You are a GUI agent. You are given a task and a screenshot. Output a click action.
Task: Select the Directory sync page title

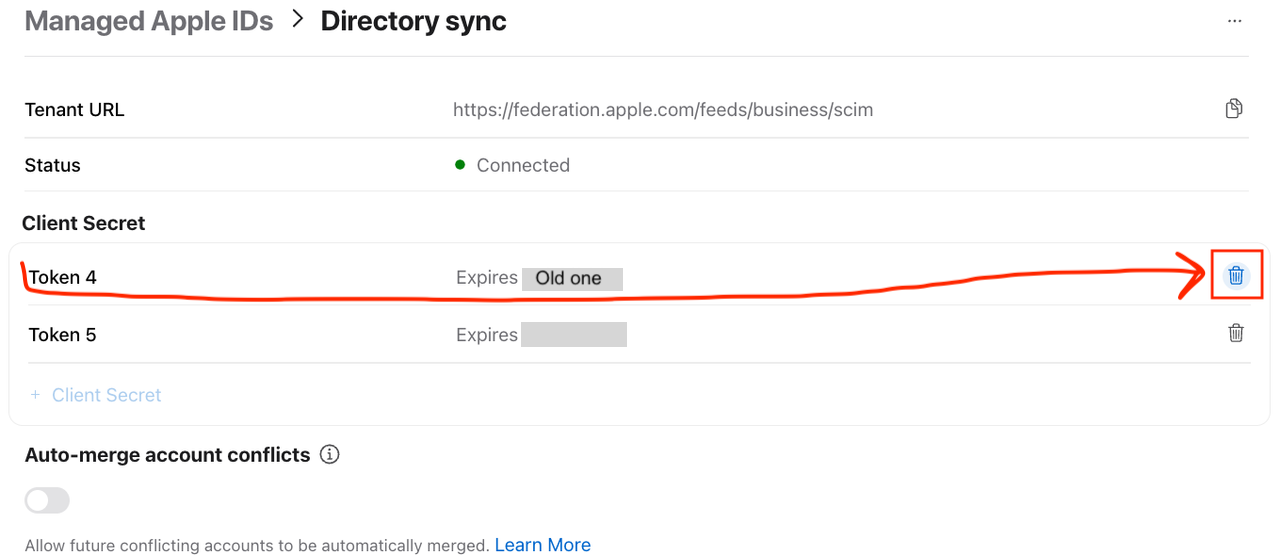click(413, 21)
